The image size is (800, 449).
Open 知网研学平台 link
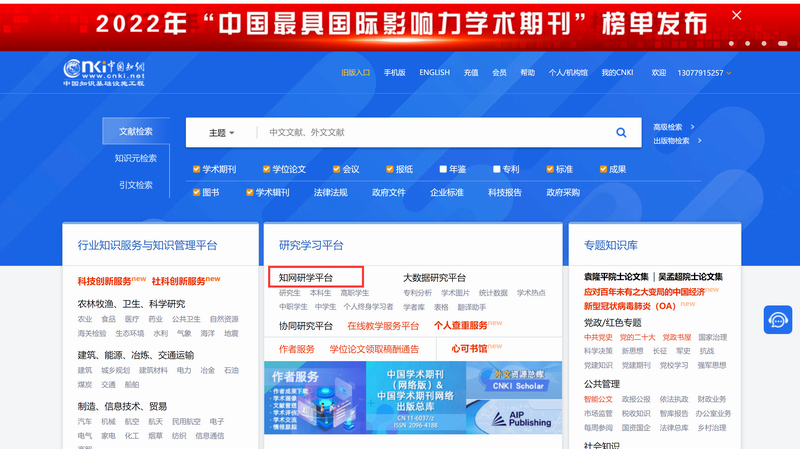[306, 278]
